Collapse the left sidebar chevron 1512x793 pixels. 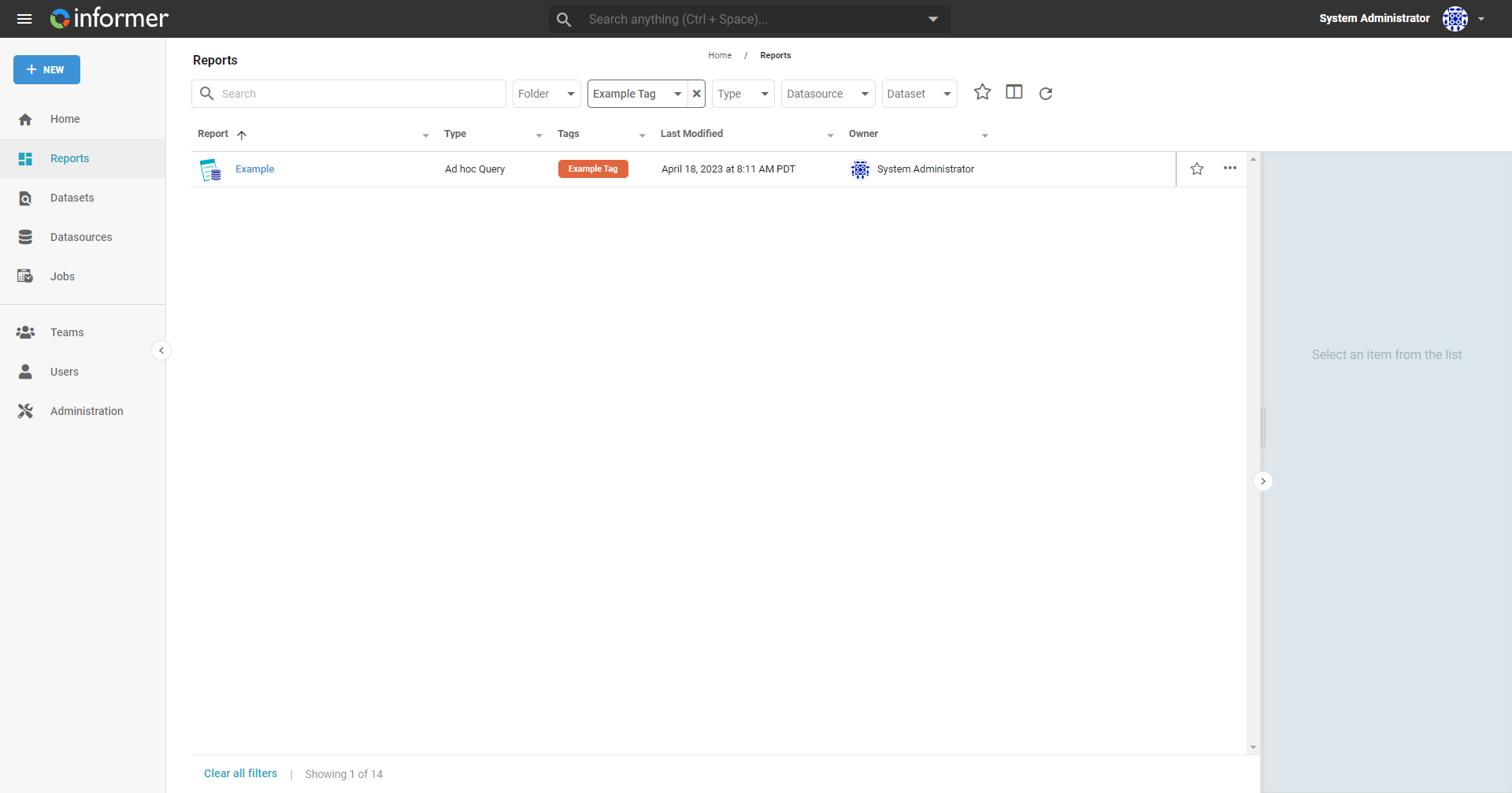point(161,350)
